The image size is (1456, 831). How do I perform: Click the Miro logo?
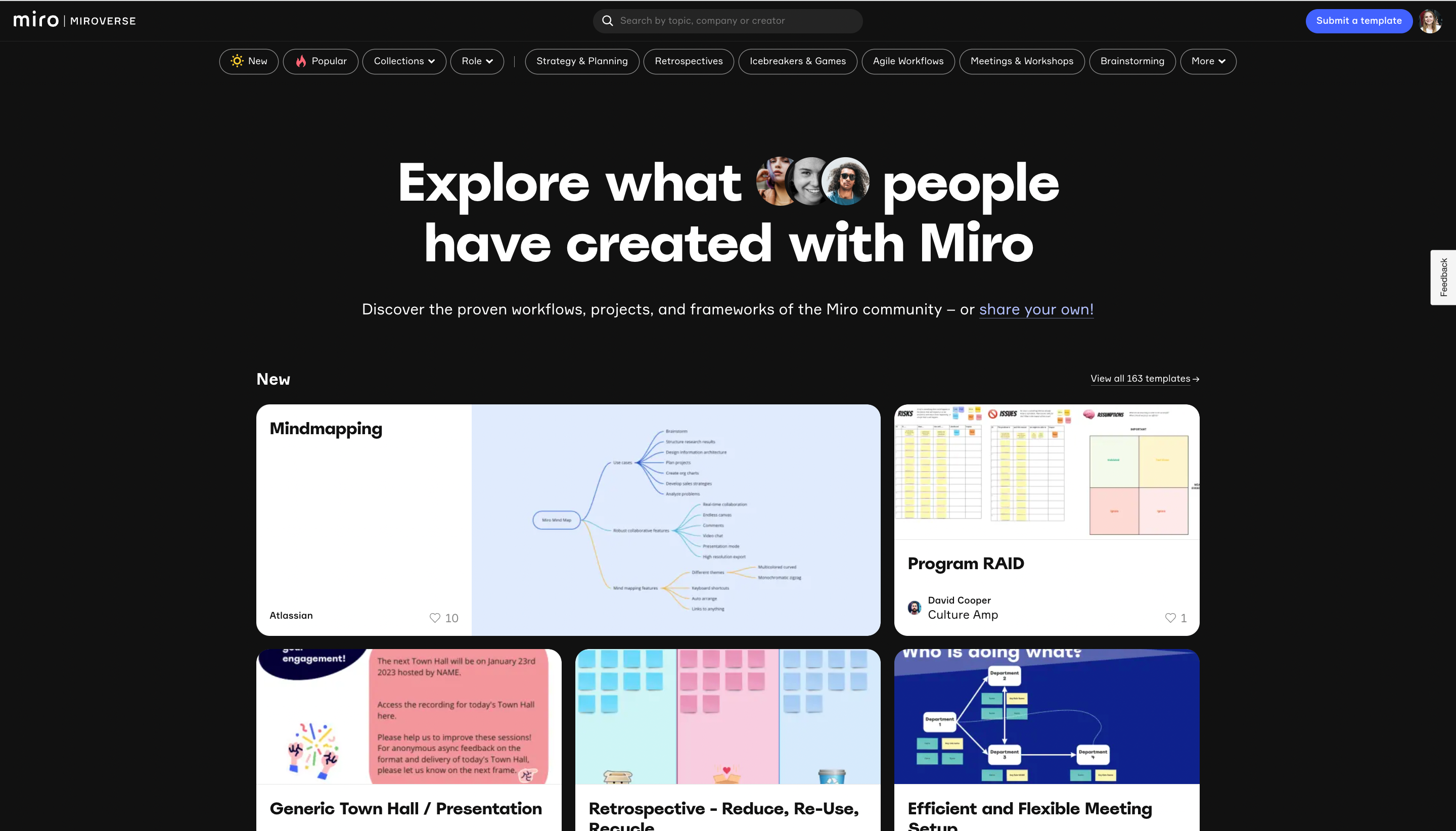tap(36, 20)
